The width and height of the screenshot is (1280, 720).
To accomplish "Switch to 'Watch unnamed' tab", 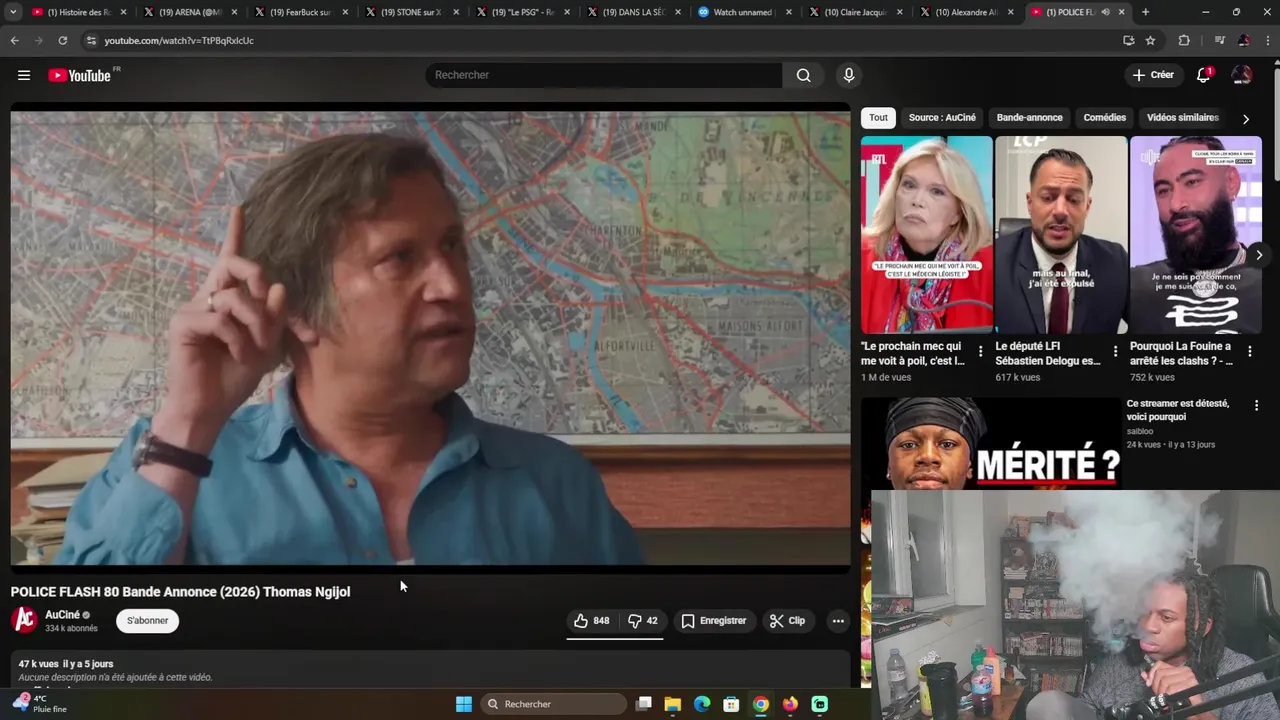I will (x=744, y=12).
